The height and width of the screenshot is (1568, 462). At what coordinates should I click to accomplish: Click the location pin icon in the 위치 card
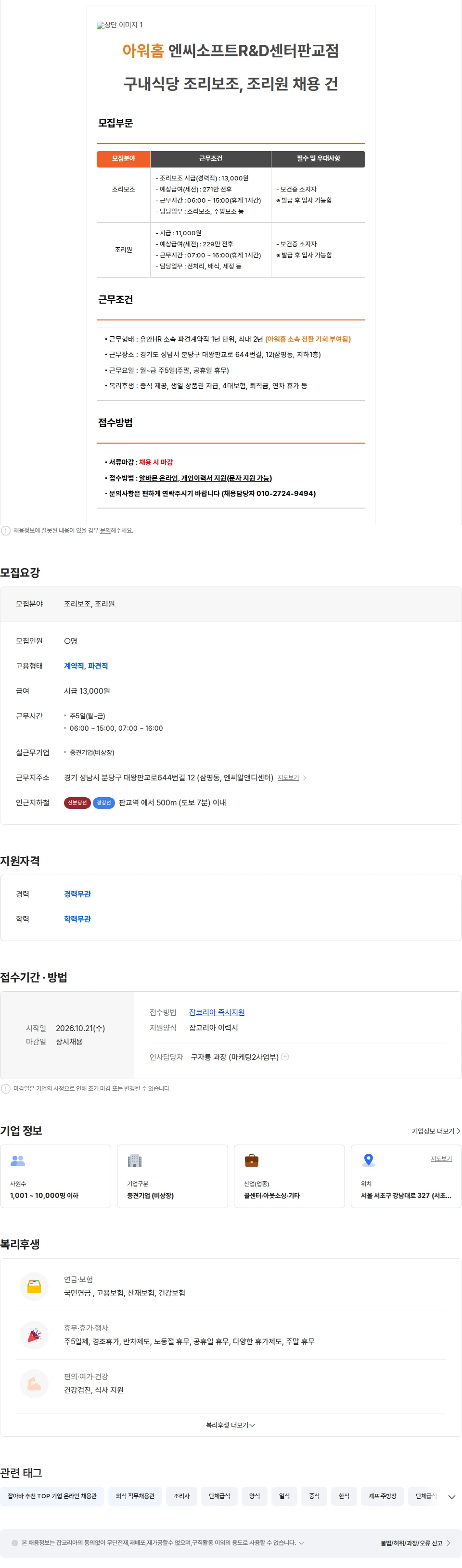tap(368, 1160)
